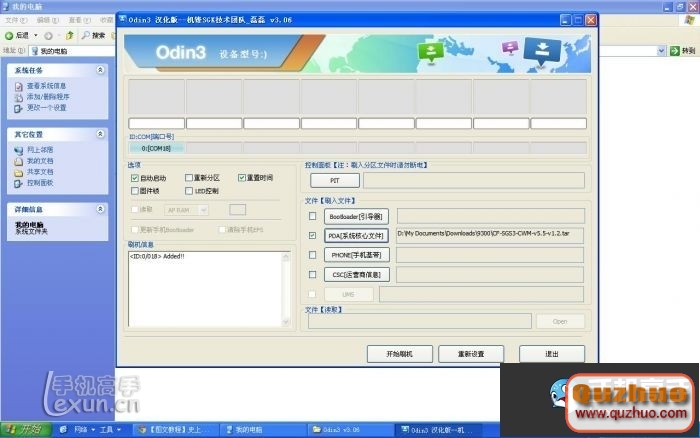Click the My Computer address field
700x438 pixels.
(x=348, y=51)
